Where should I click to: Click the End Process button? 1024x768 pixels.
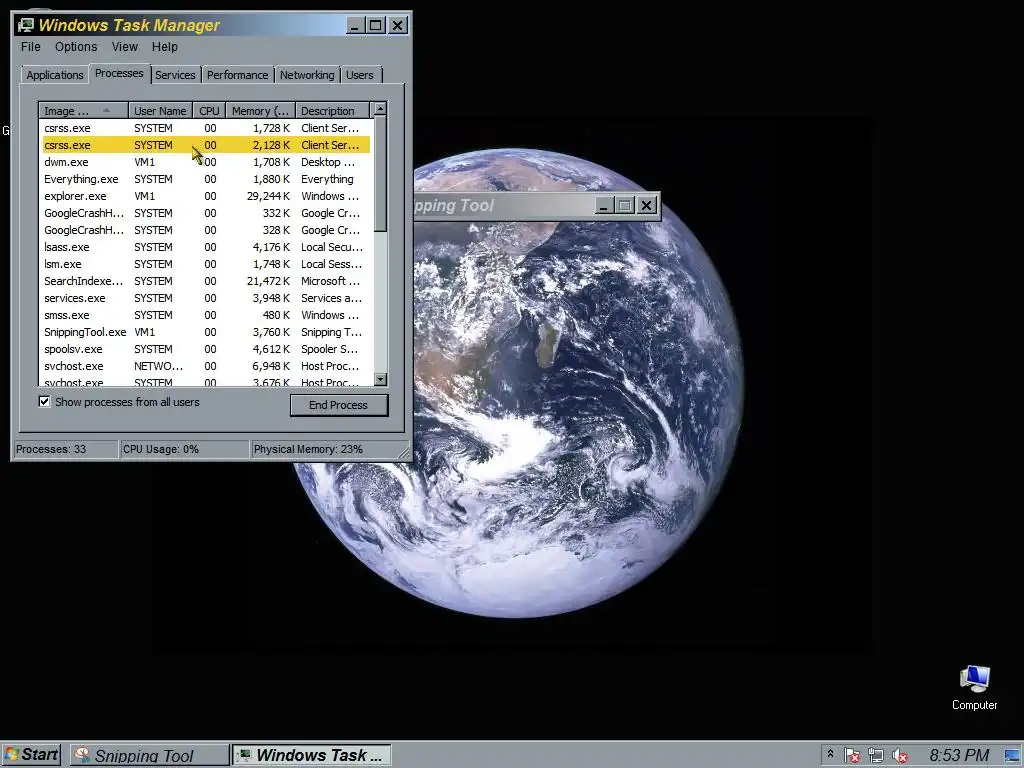coord(338,405)
